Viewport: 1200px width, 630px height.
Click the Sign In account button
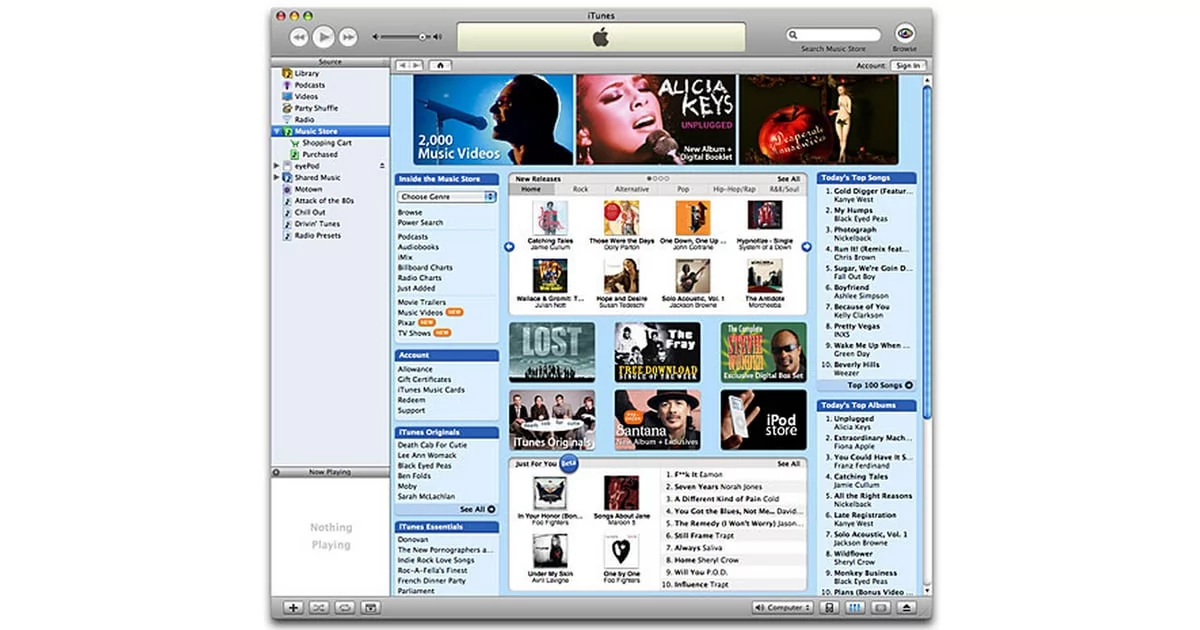coord(908,66)
